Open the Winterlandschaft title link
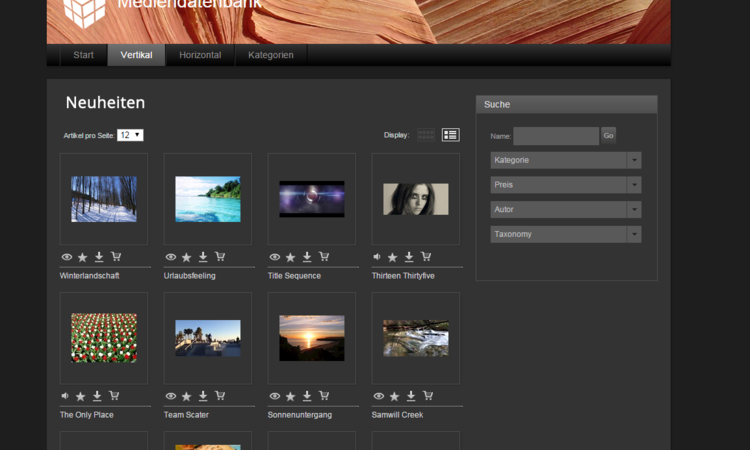Screen dimensions: 750x450 coord(89,276)
